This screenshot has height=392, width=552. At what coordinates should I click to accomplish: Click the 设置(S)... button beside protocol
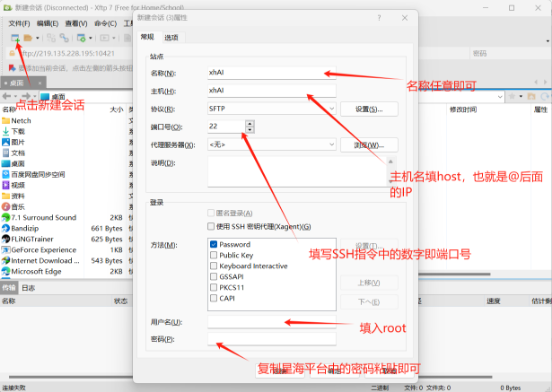(x=369, y=109)
